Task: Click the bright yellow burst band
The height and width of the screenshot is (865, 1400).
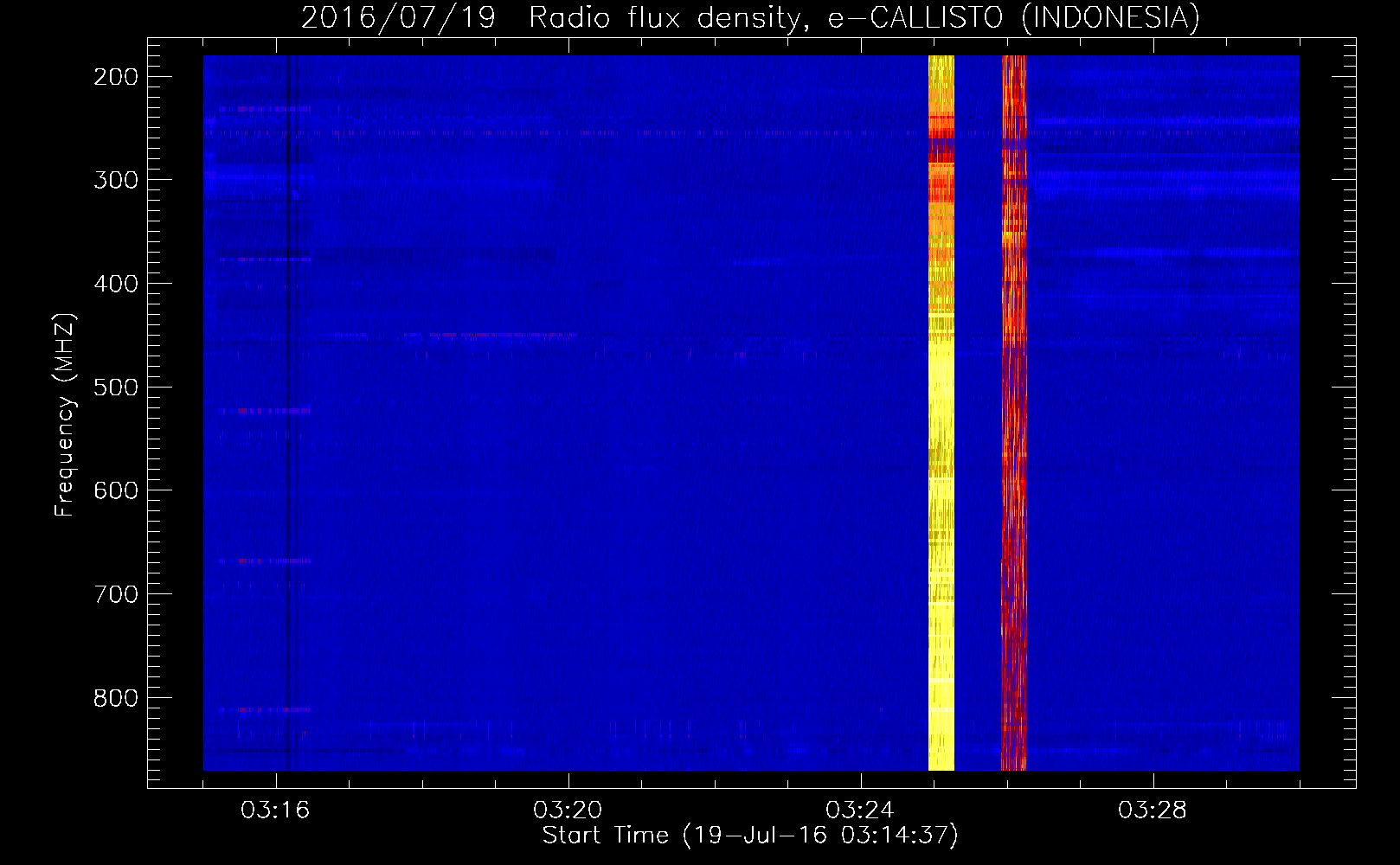Action: pyautogui.click(x=941, y=413)
